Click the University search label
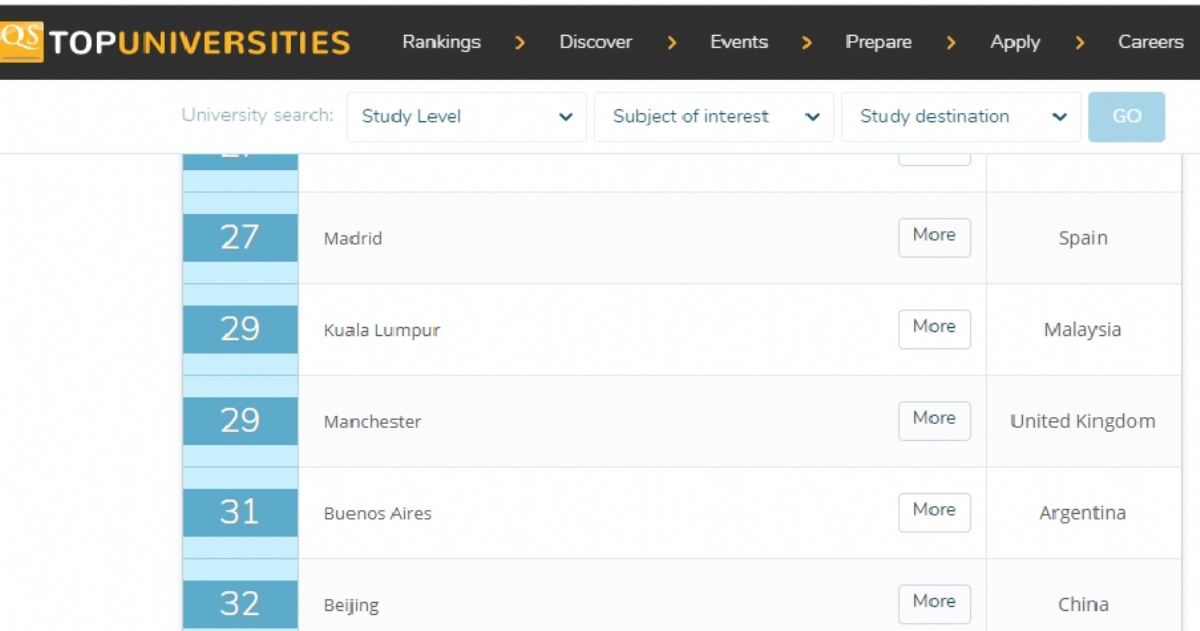 (257, 115)
